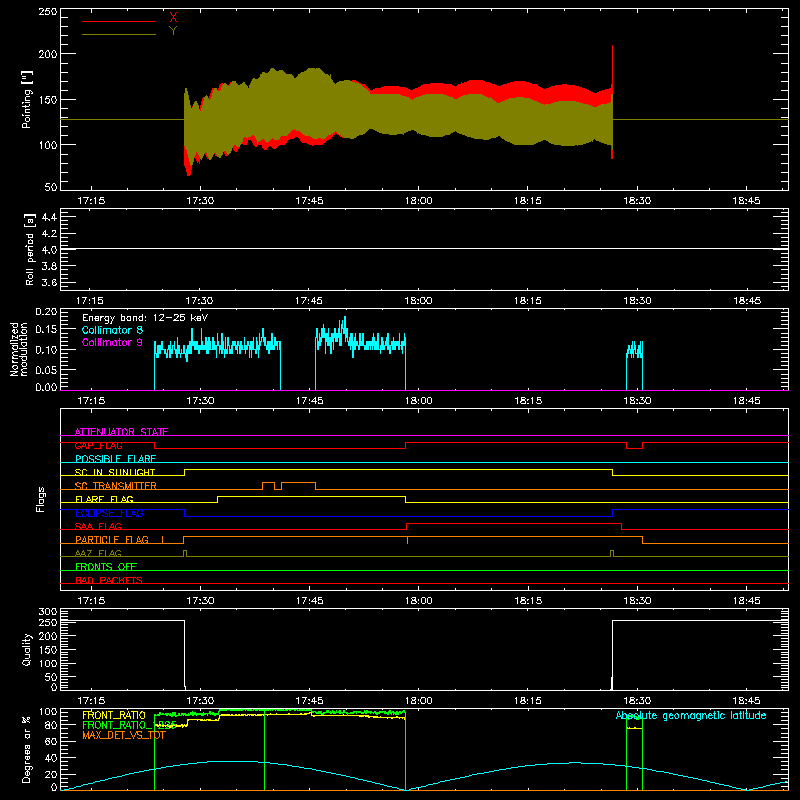The width and height of the screenshot is (800, 800).
Task: Click the 'Collimator 9' legend entry
Action: tap(112, 342)
